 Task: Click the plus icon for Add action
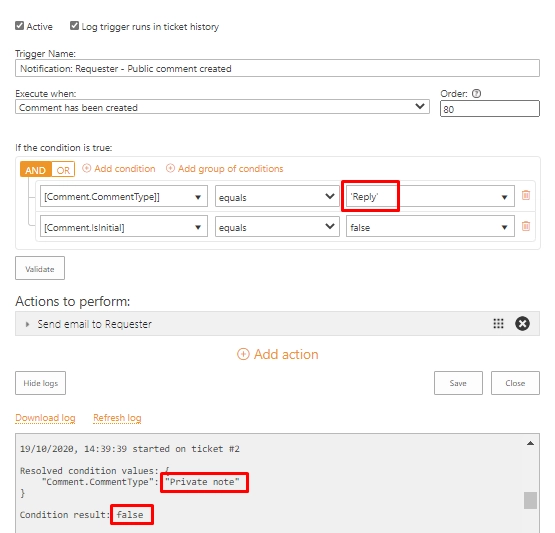point(243,354)
